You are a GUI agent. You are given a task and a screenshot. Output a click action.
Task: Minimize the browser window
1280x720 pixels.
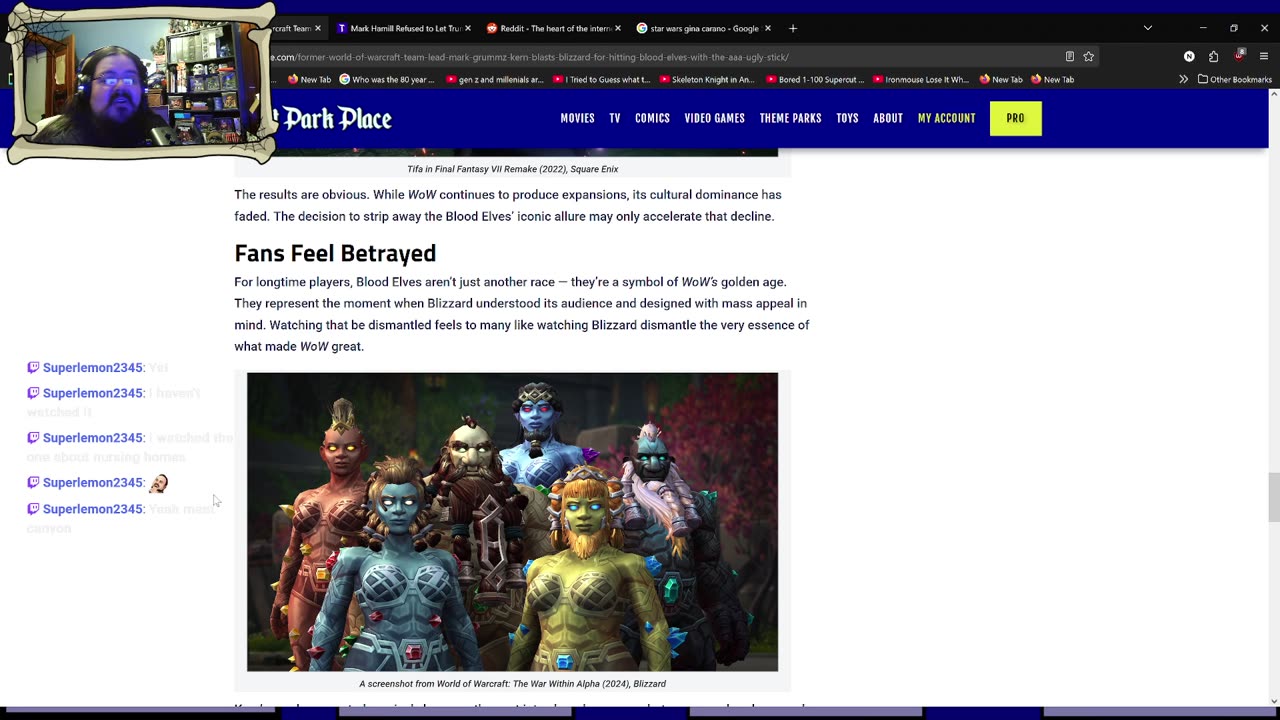click(x=1203, y=28)
